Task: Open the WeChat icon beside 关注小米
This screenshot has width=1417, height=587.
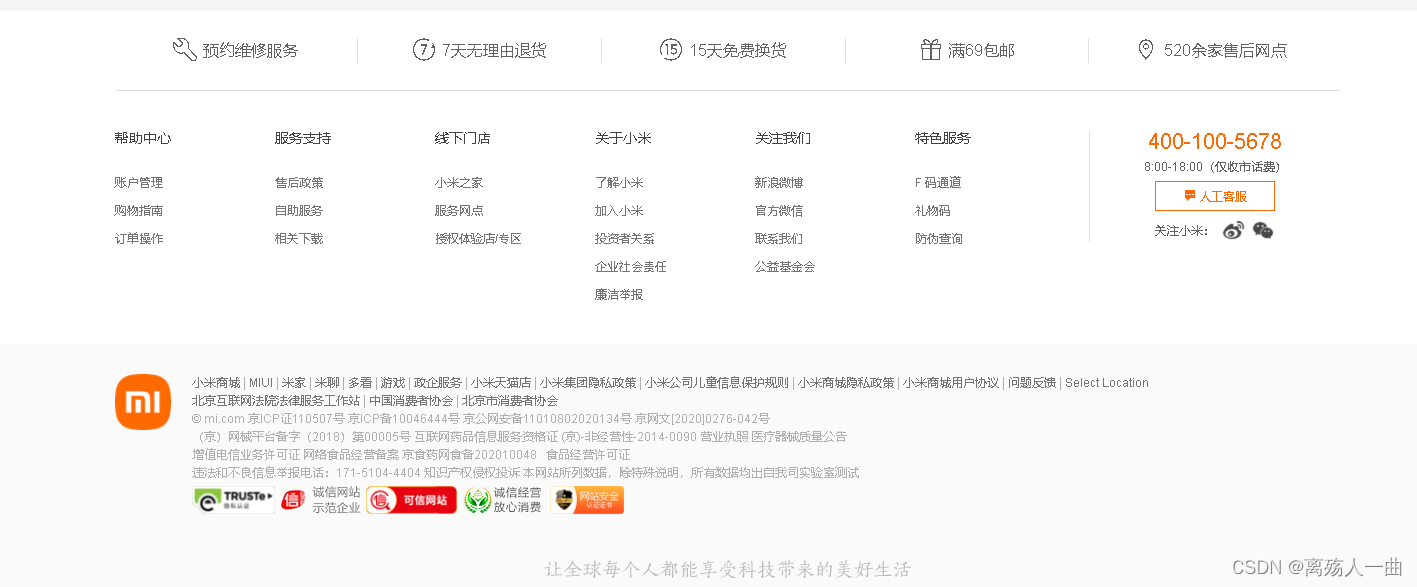Action: tap(1263, 231)
